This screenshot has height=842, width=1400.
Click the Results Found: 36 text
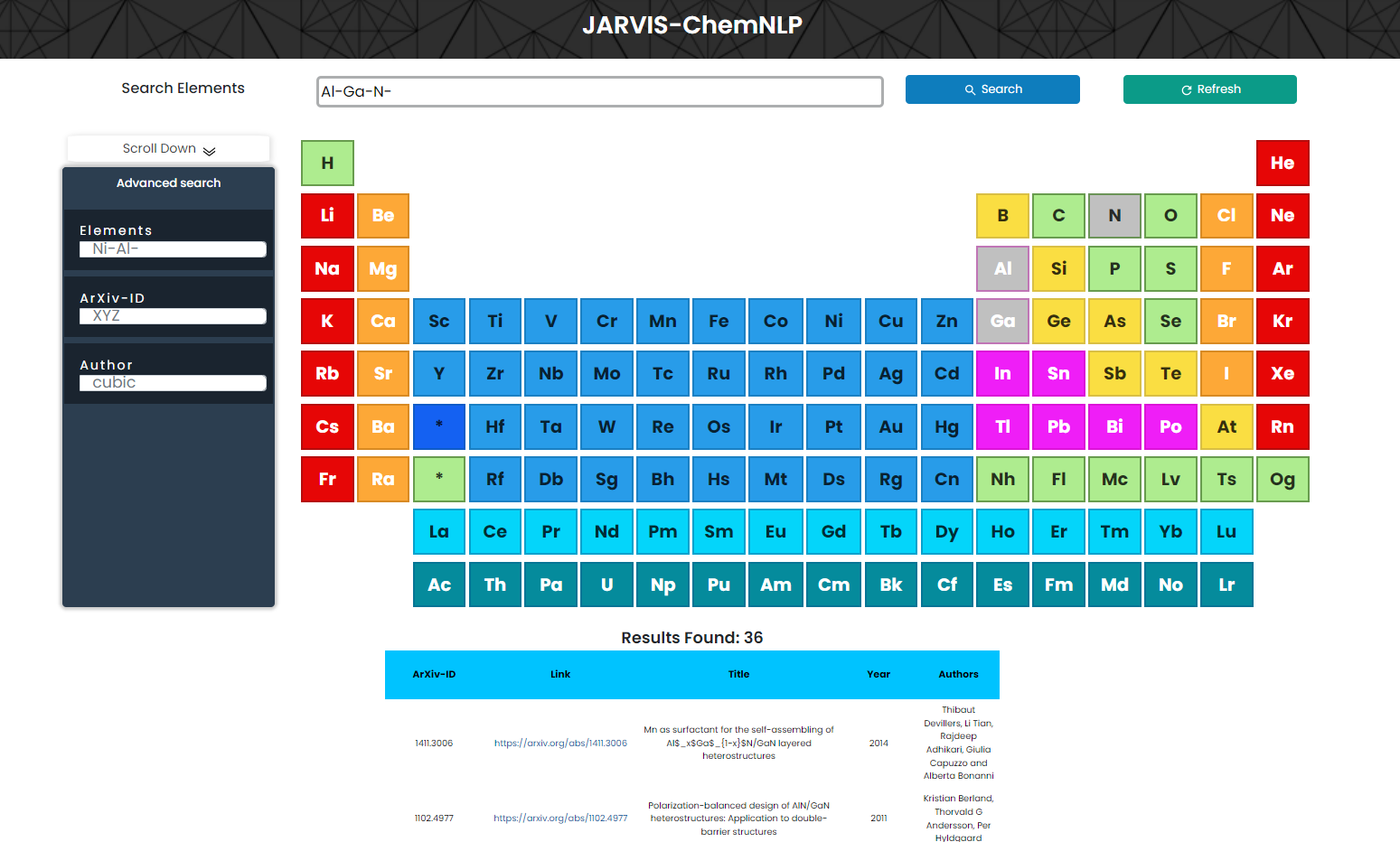[x=692, y=638]
